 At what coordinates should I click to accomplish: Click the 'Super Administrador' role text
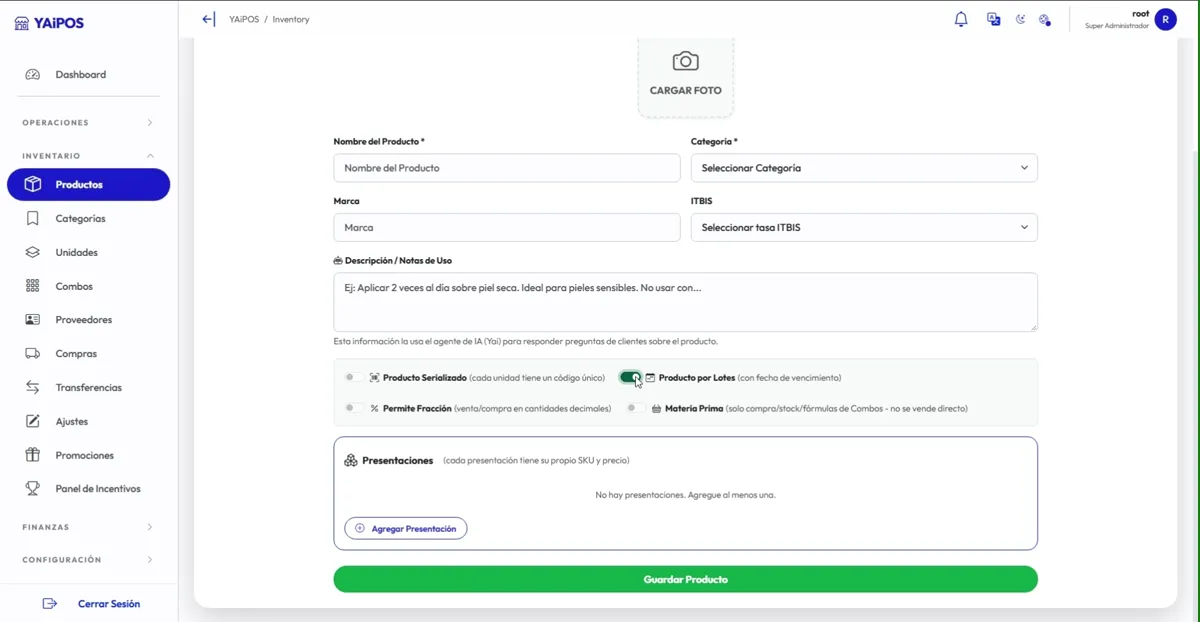pyautogui.click(x=1117, y=26)
